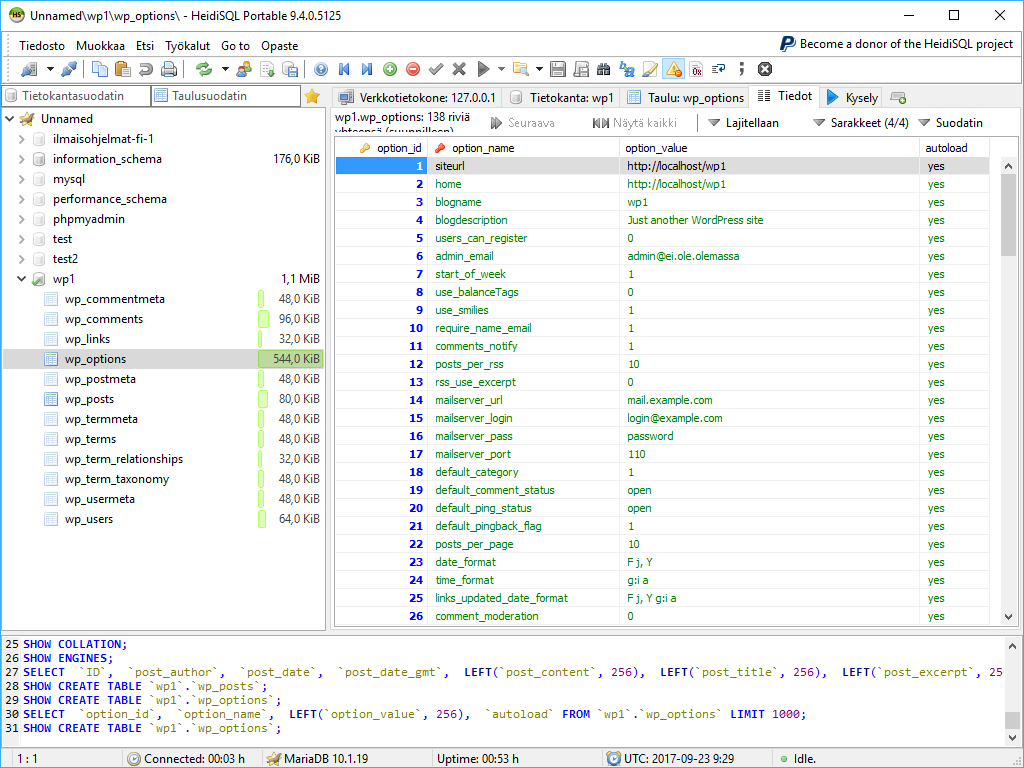The width and height of the screenshot is (1024, 768).
Task: Click Become a donor of HeidiSQL link
Action: tap(897, 44)
